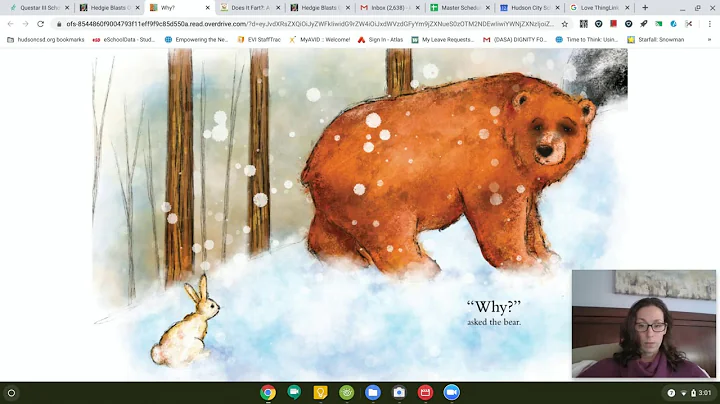720x404 pixels.
Task: Close the Love ThingLink tab
Action: [x=627, y=8]
